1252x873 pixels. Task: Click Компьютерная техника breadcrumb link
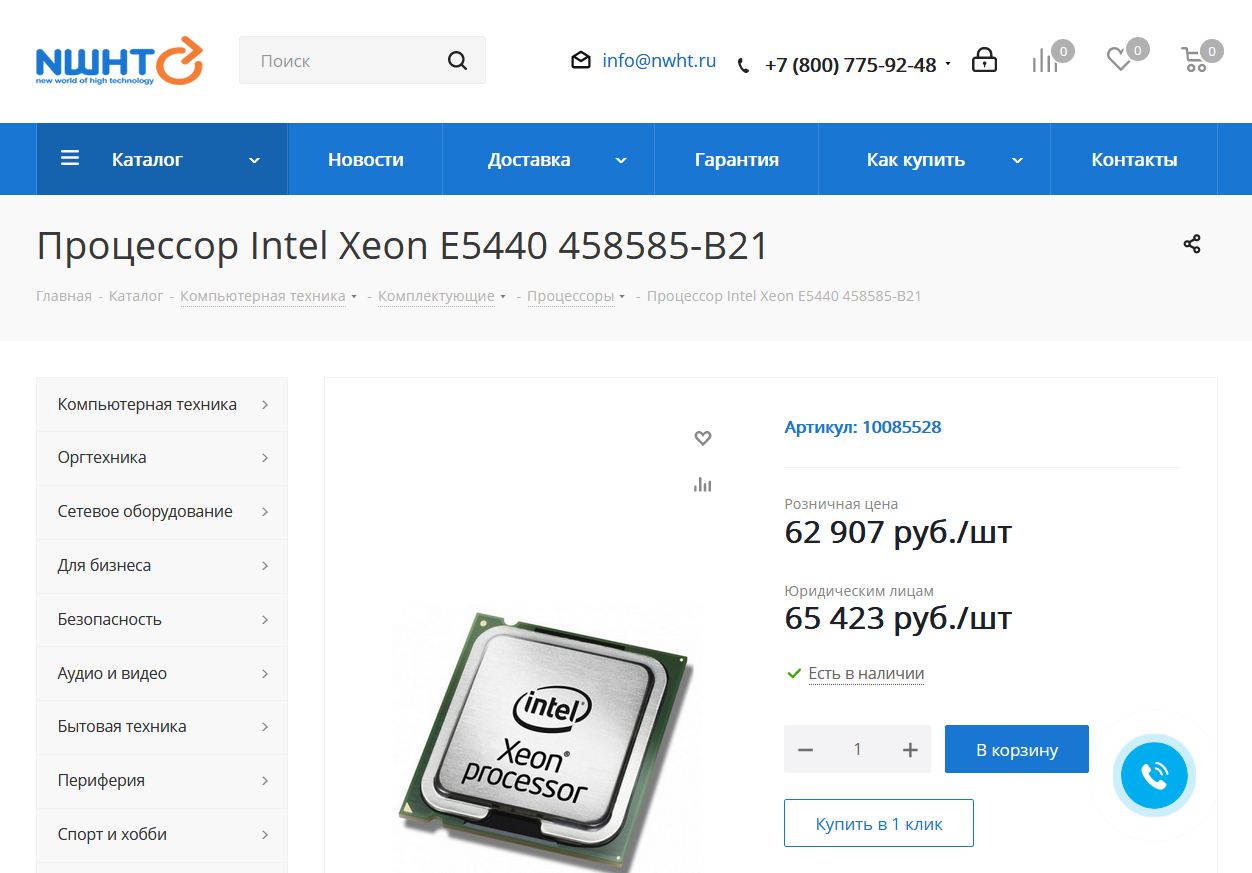coord(263,296)
